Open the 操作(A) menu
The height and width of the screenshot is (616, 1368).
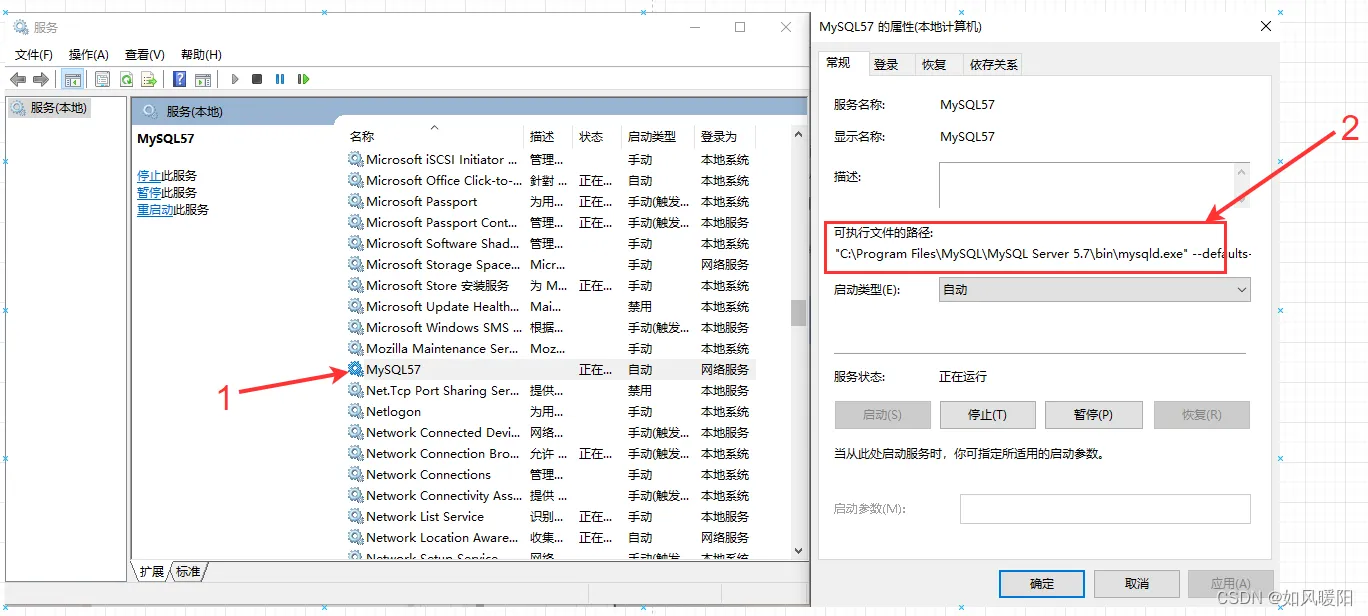click(x=89, y=54)
